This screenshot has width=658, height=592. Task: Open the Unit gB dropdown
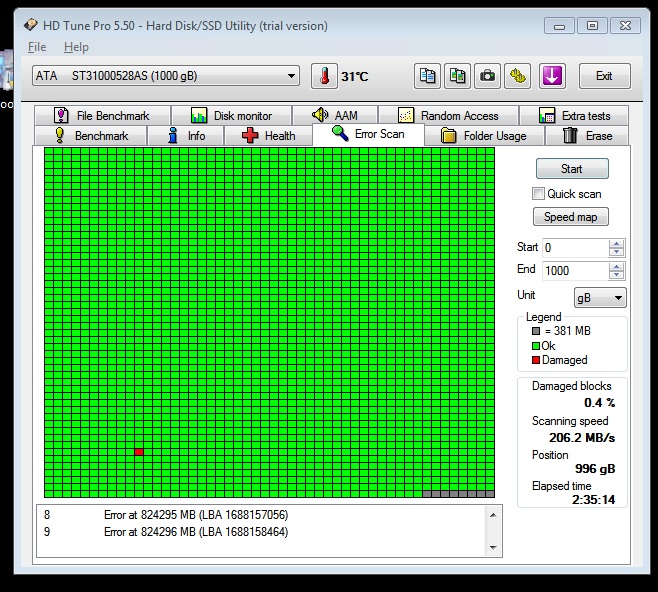pyautogui.click(x=600, y=298)
